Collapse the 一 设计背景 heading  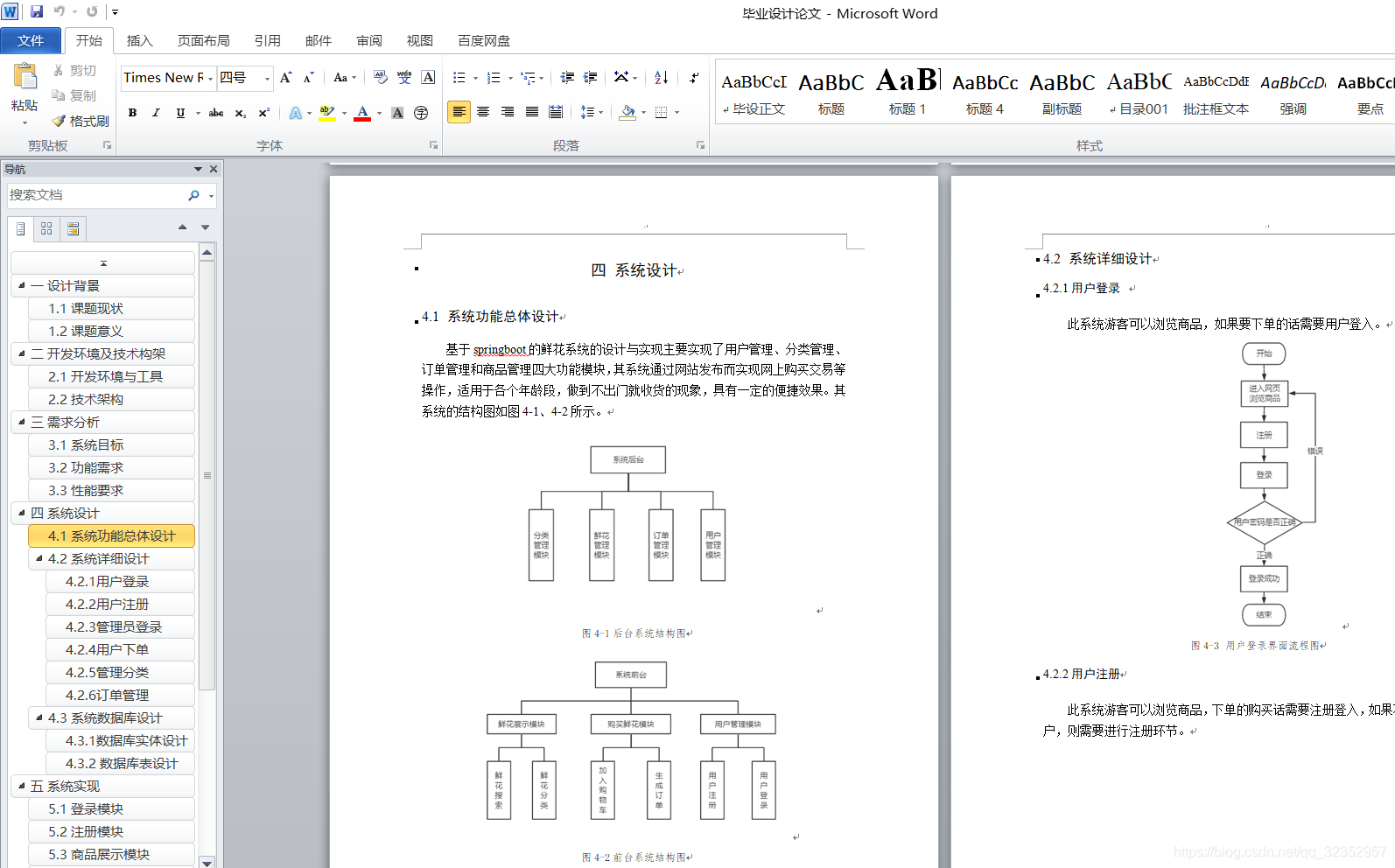click(x=22, y=285)
